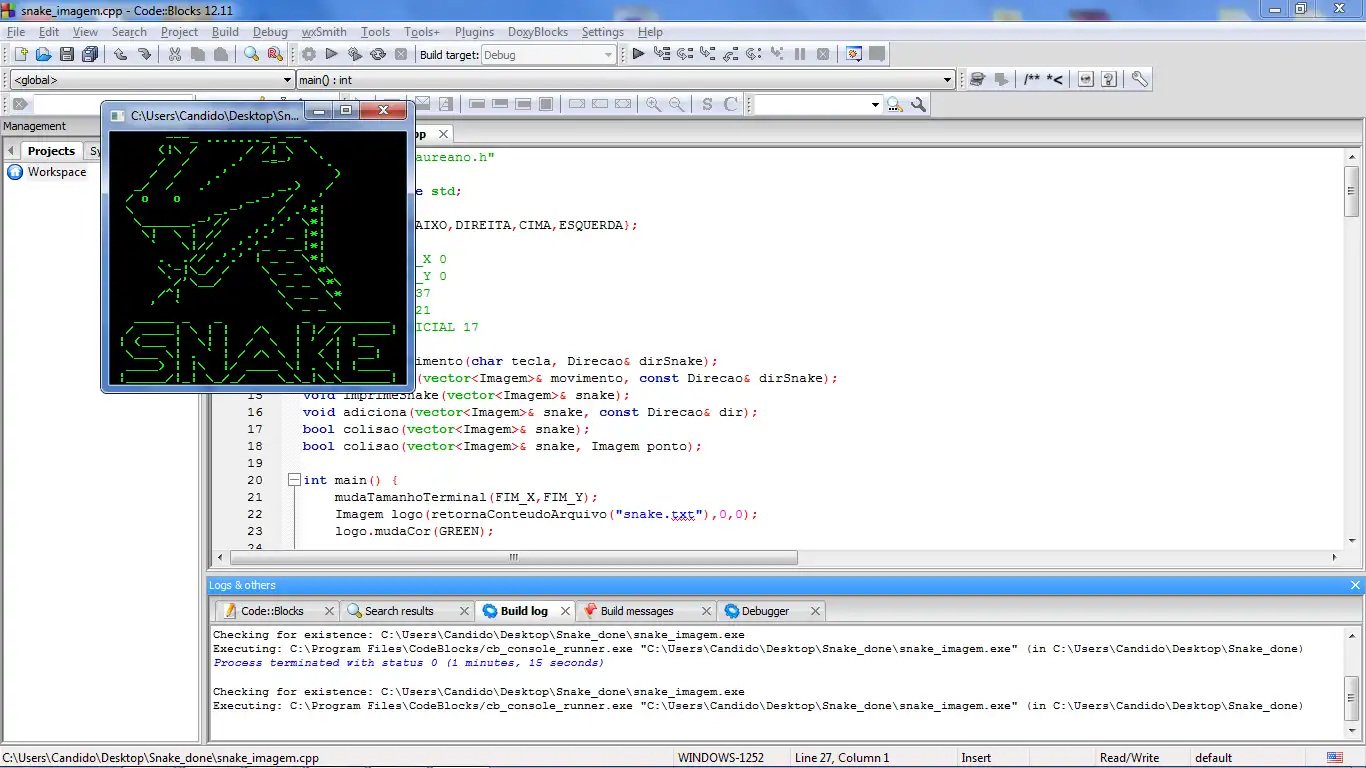Screen dimensions: 1366x768
Task: Abort the build with the X icon
Action: [401, 54]
